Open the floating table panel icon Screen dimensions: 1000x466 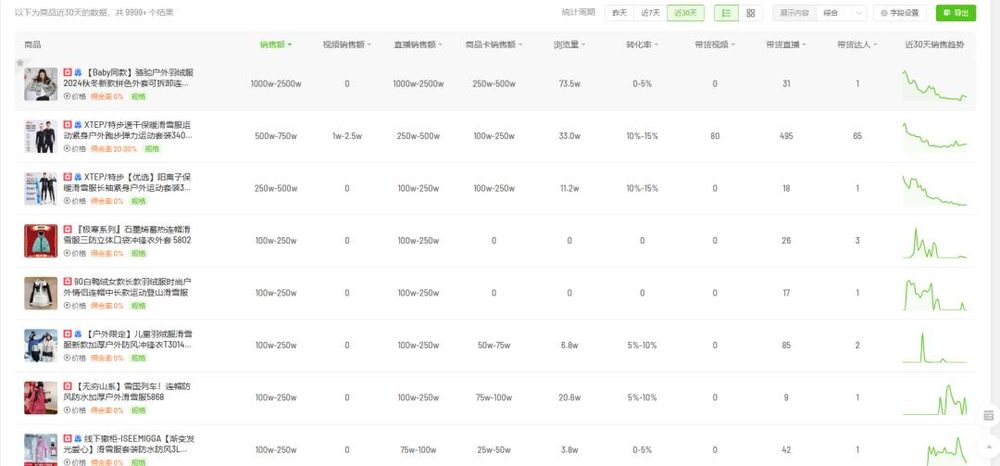tap(988, 415)
